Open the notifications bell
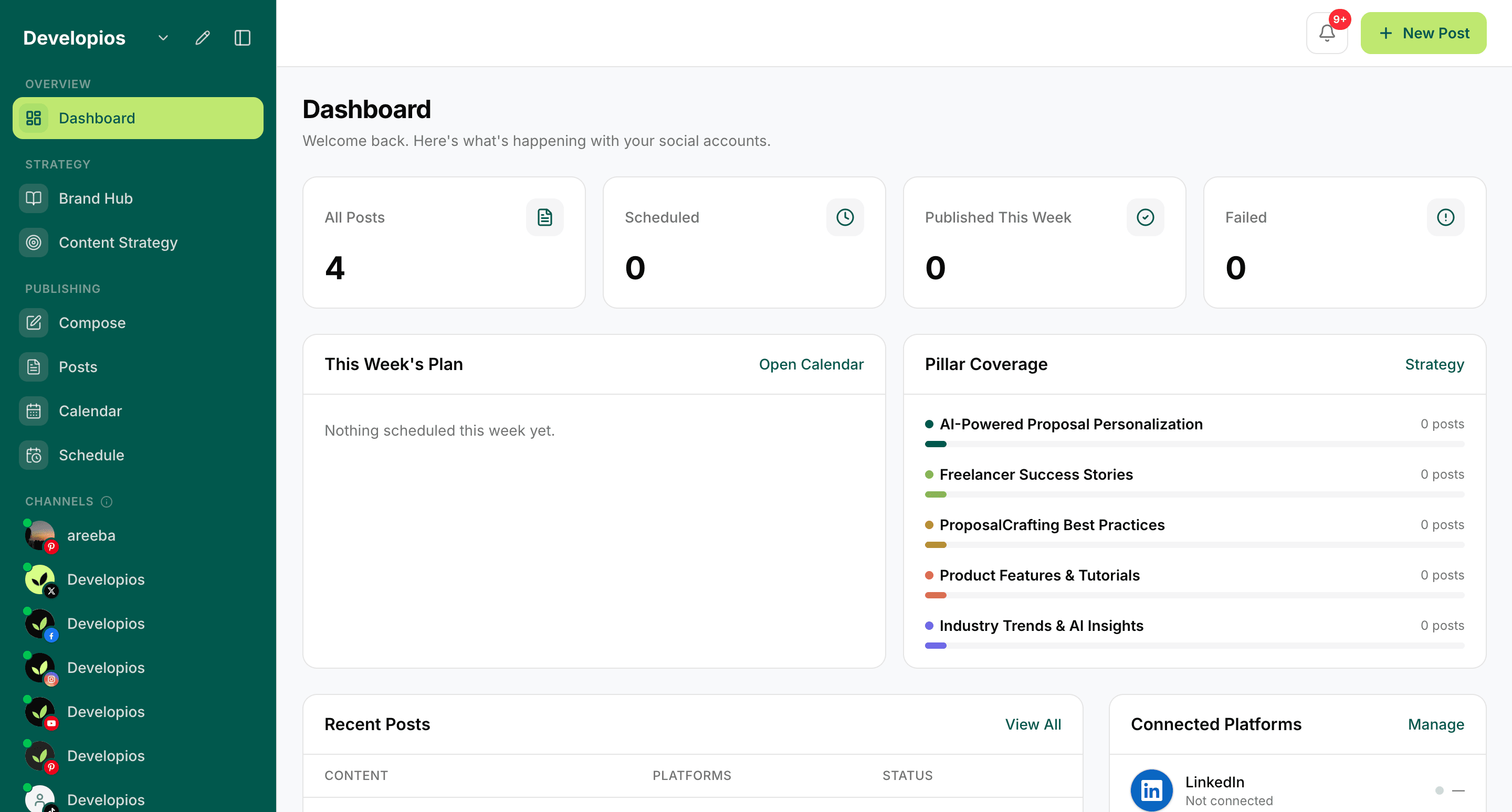Image resolution: width=1512 pixels, height=812 pixels. coord(1327,34)
